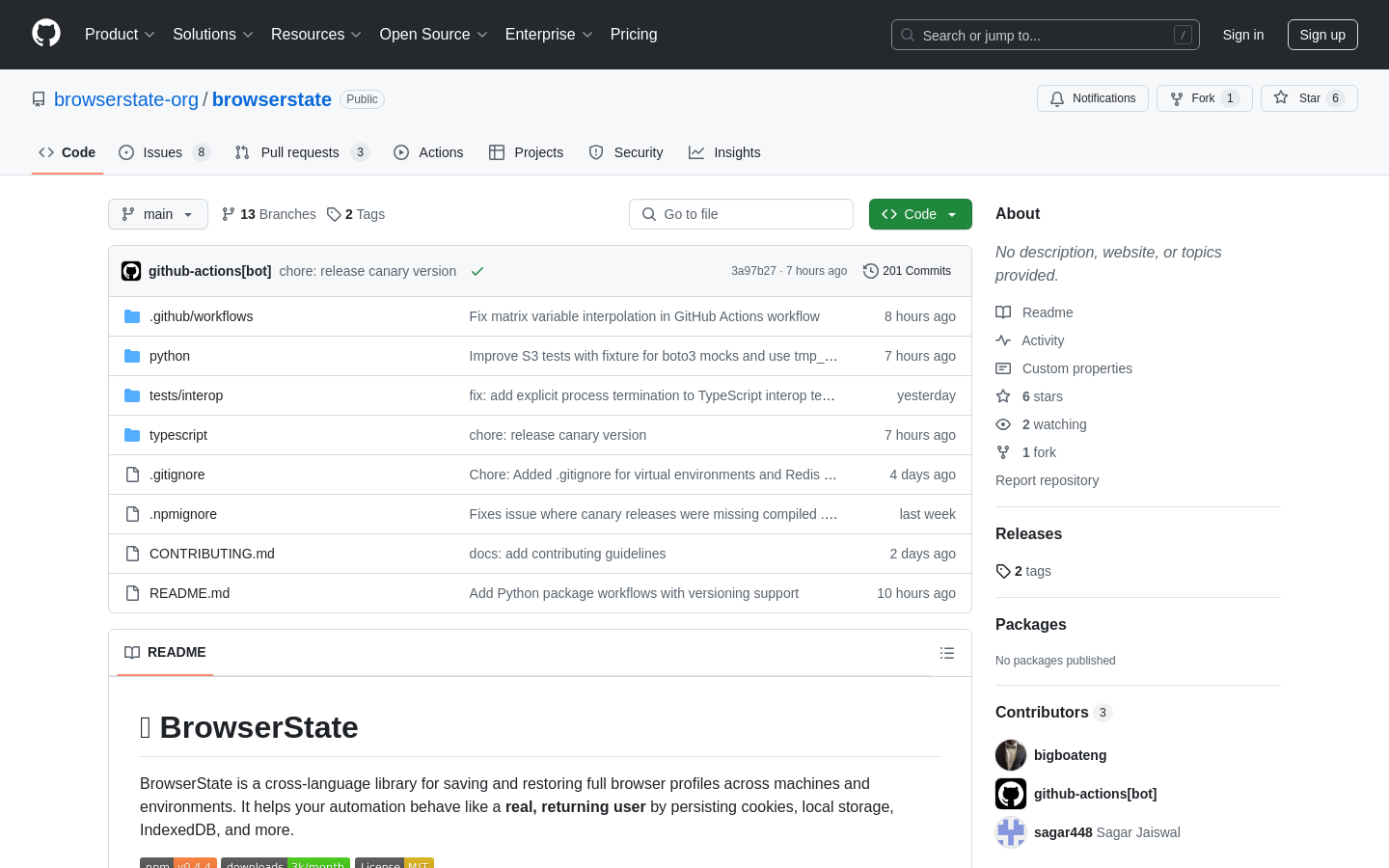Switch to the Pull requests tab
Screen dimensions: 1389x868
coord(302,152)
